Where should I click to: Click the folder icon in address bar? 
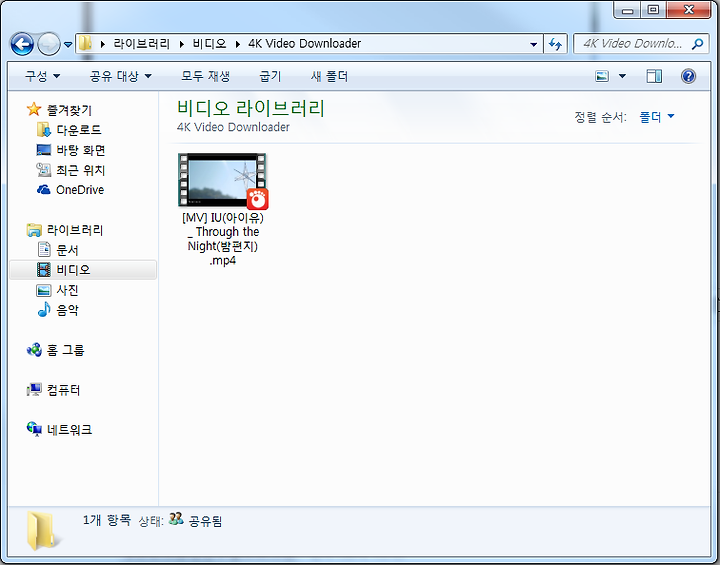pos(85,44)
